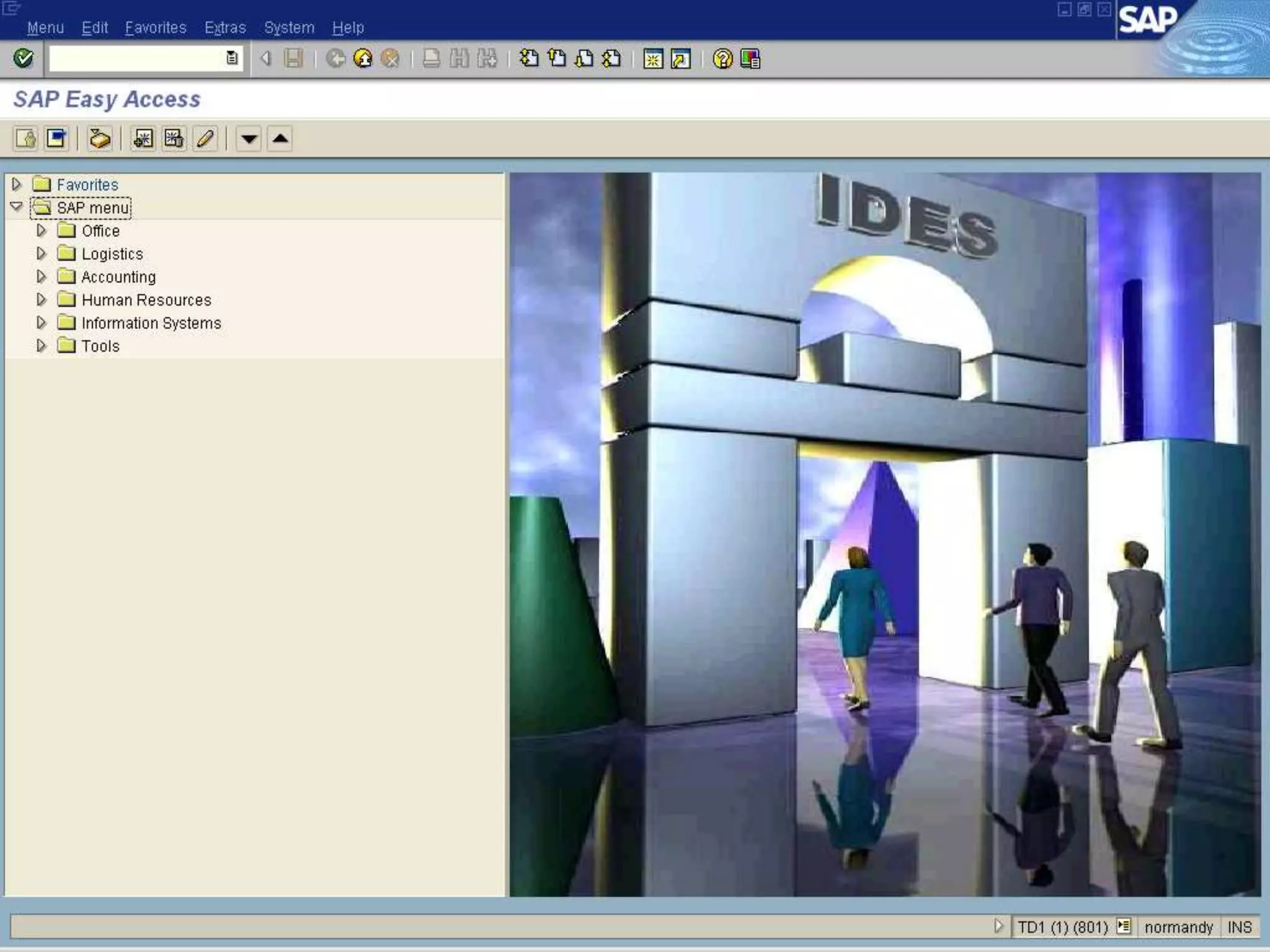
Task: Click the yellow Exit icon
Action: (363, 59)
